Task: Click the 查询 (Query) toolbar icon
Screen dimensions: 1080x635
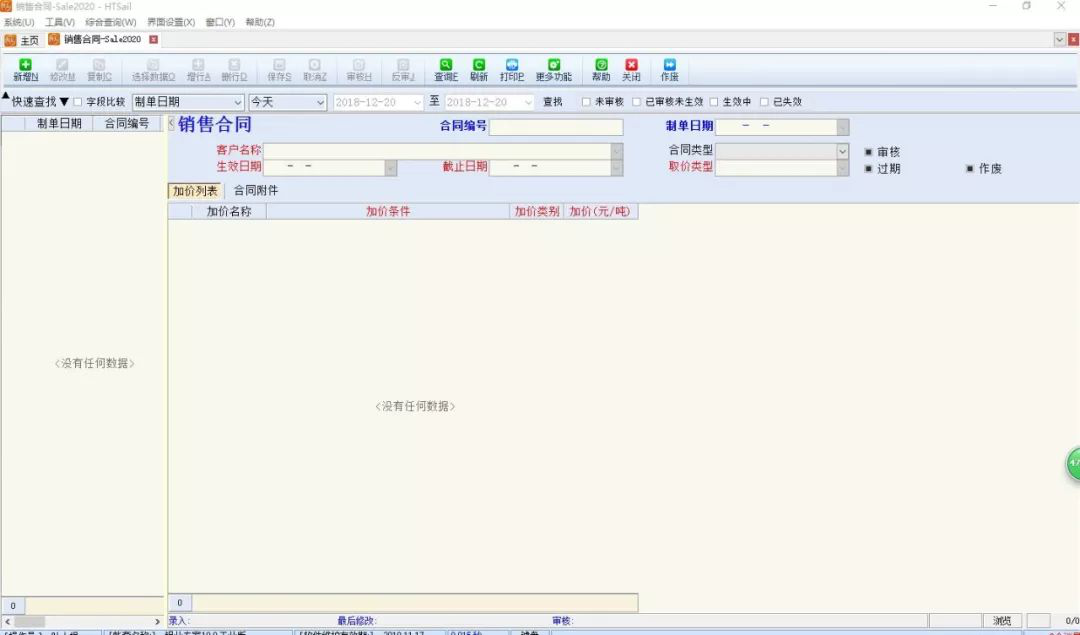Action: point(446,70)
